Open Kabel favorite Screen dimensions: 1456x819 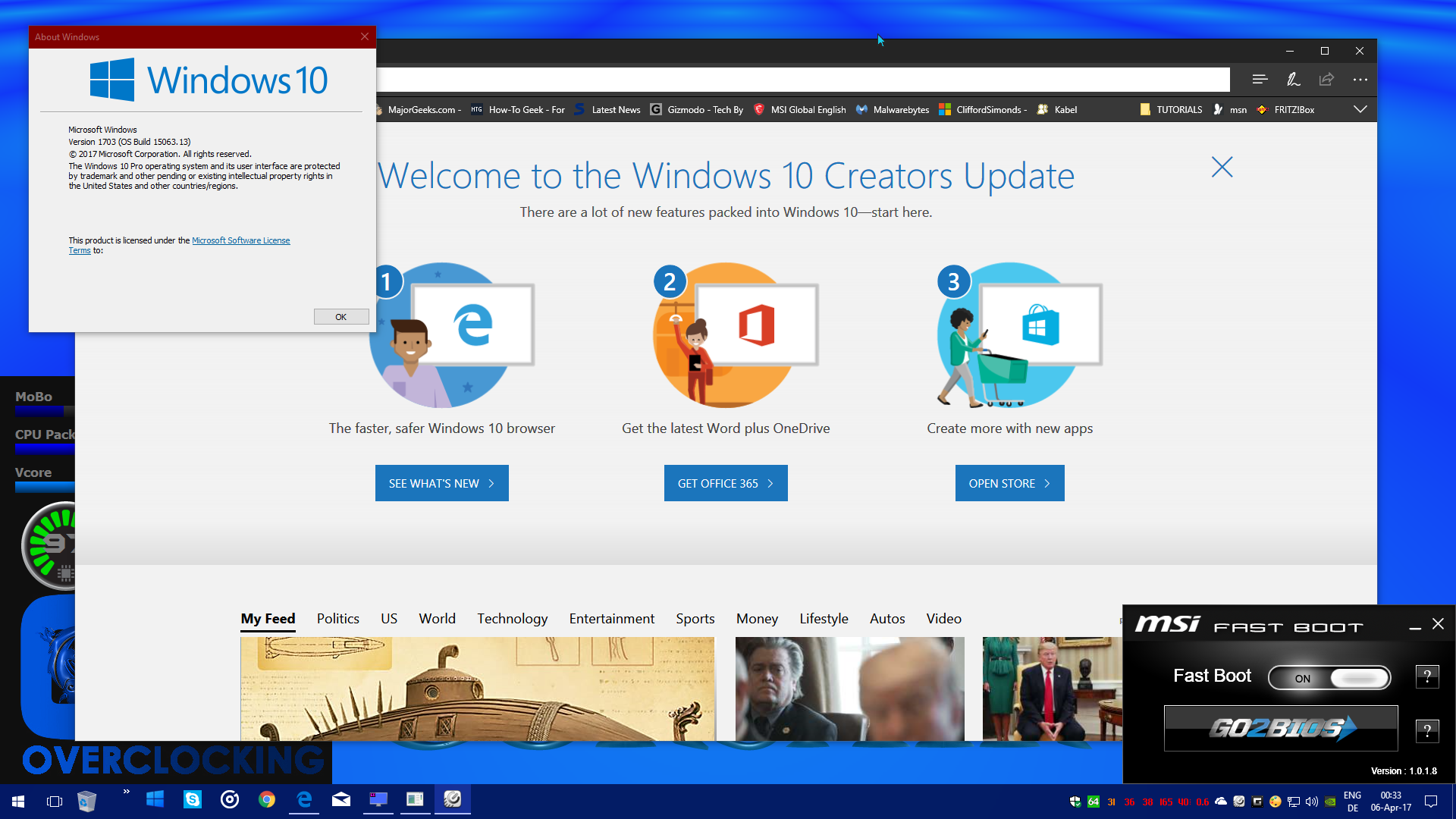pos(1057,110)
